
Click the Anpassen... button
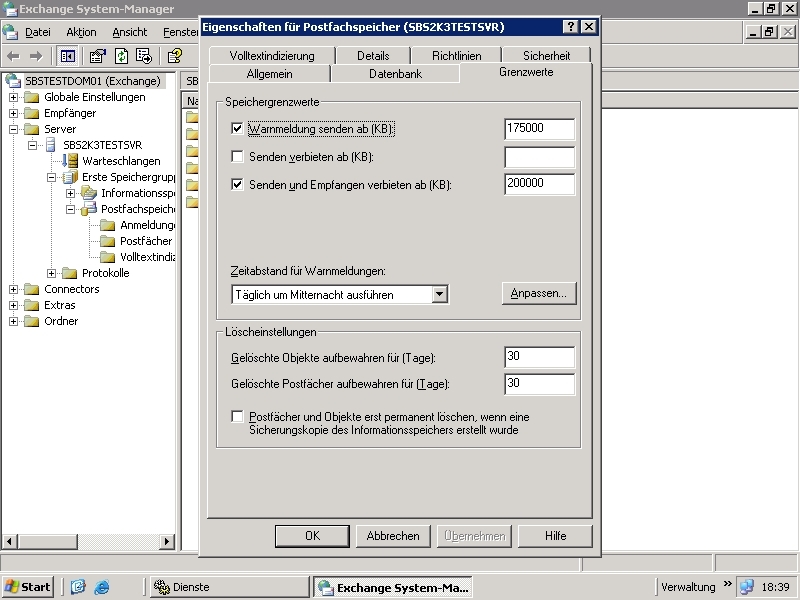pyautogui.click(x=539, y=293)
